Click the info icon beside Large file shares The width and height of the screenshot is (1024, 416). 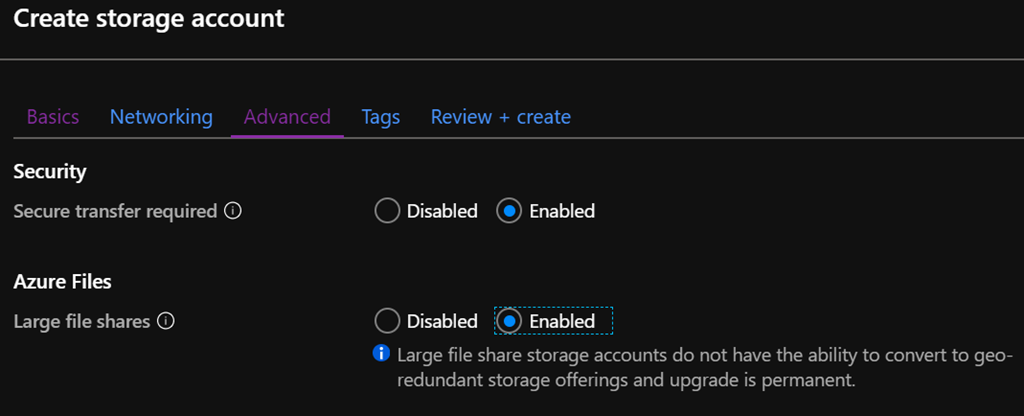pyautogui.click(x=167, y=321)
